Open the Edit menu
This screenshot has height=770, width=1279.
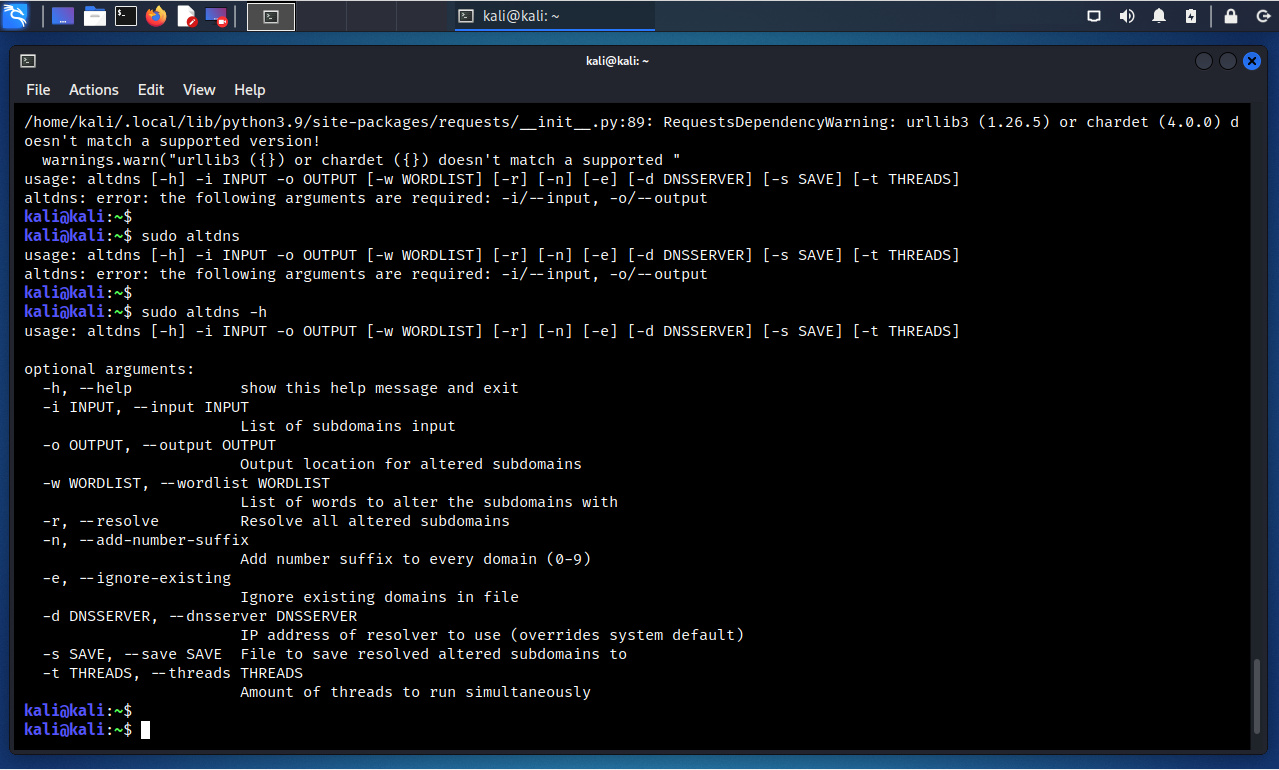pyautogui.click(x=151, y=90)
